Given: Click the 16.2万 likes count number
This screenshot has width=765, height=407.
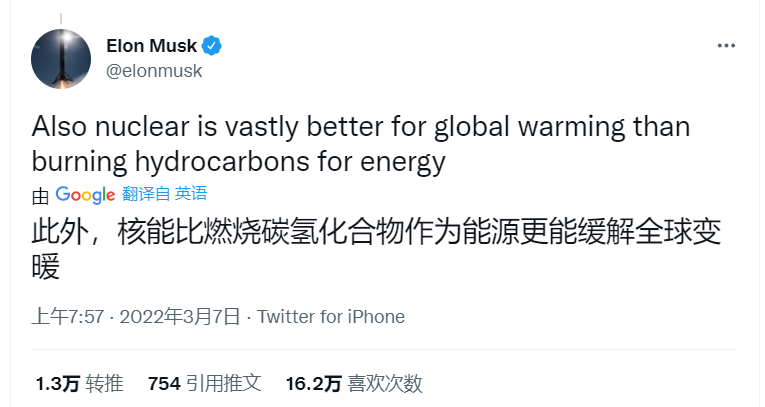Looking at the screenshot, I should 314,383.
